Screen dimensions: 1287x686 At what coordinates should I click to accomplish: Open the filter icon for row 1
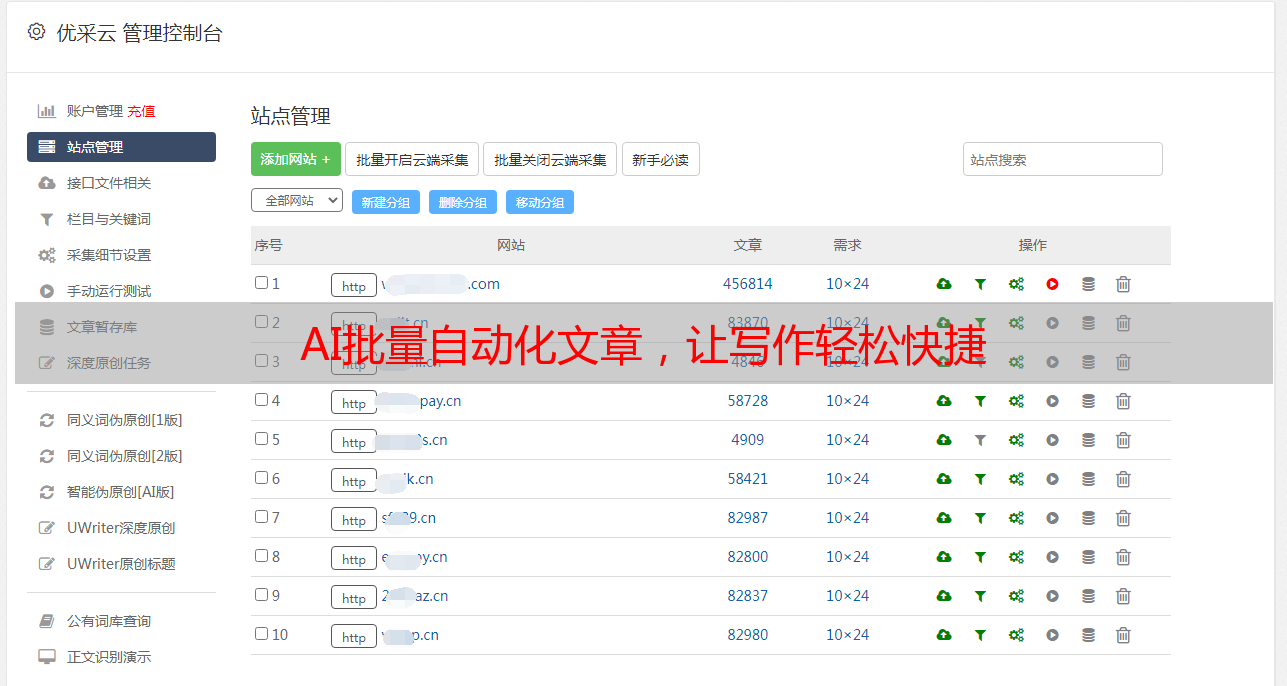(980, 284)
